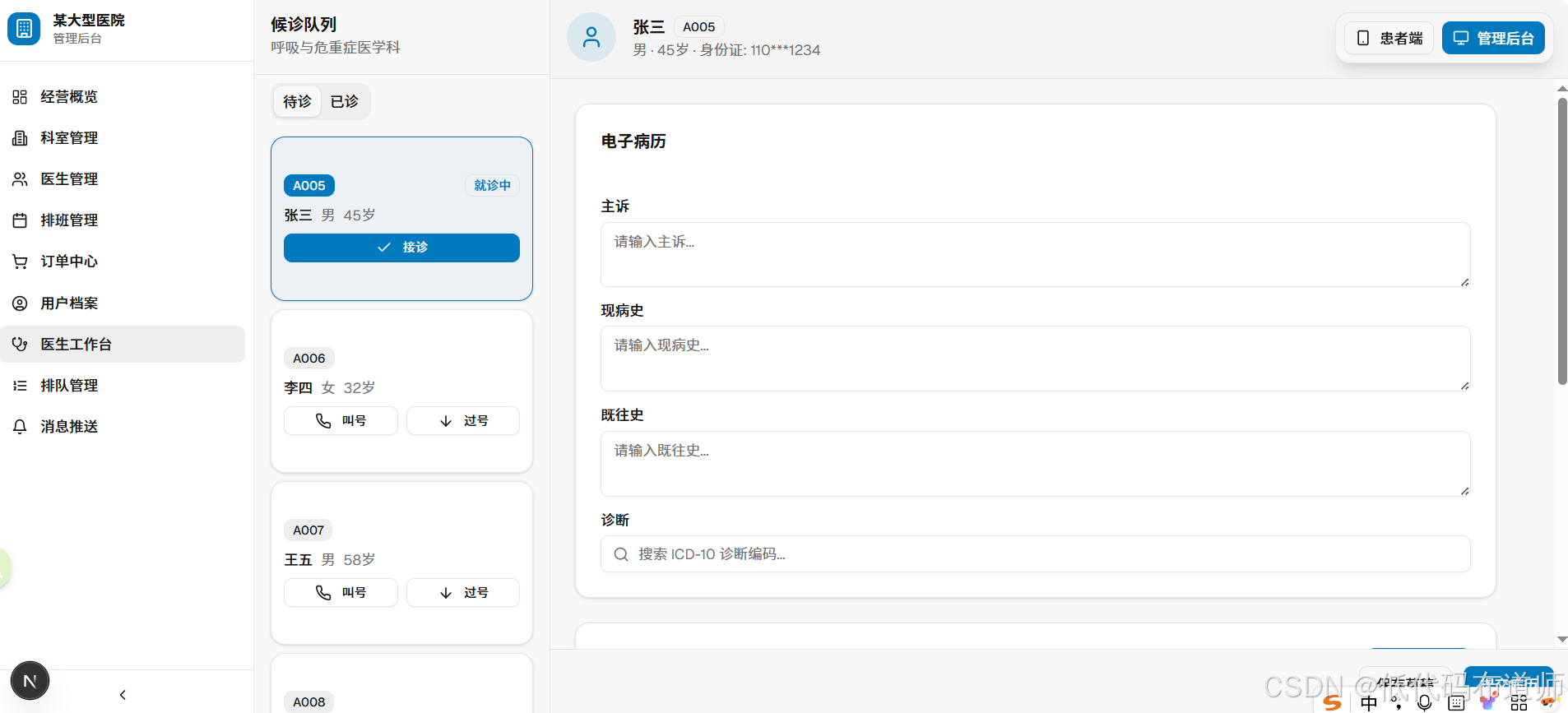Click resize handle of 现病史 text area
The image size is (1568, 713).
pos(1464,386)
